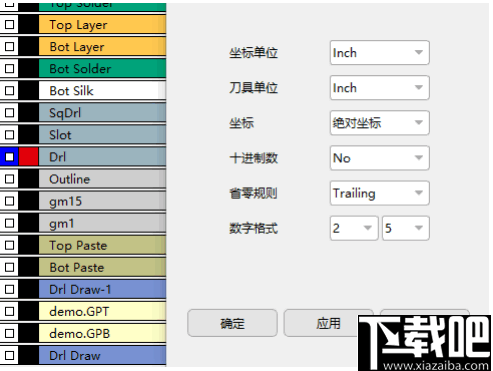Toggle the last Drl Draw checkbox
Screen dimensions: 493x371
(9, 355)
